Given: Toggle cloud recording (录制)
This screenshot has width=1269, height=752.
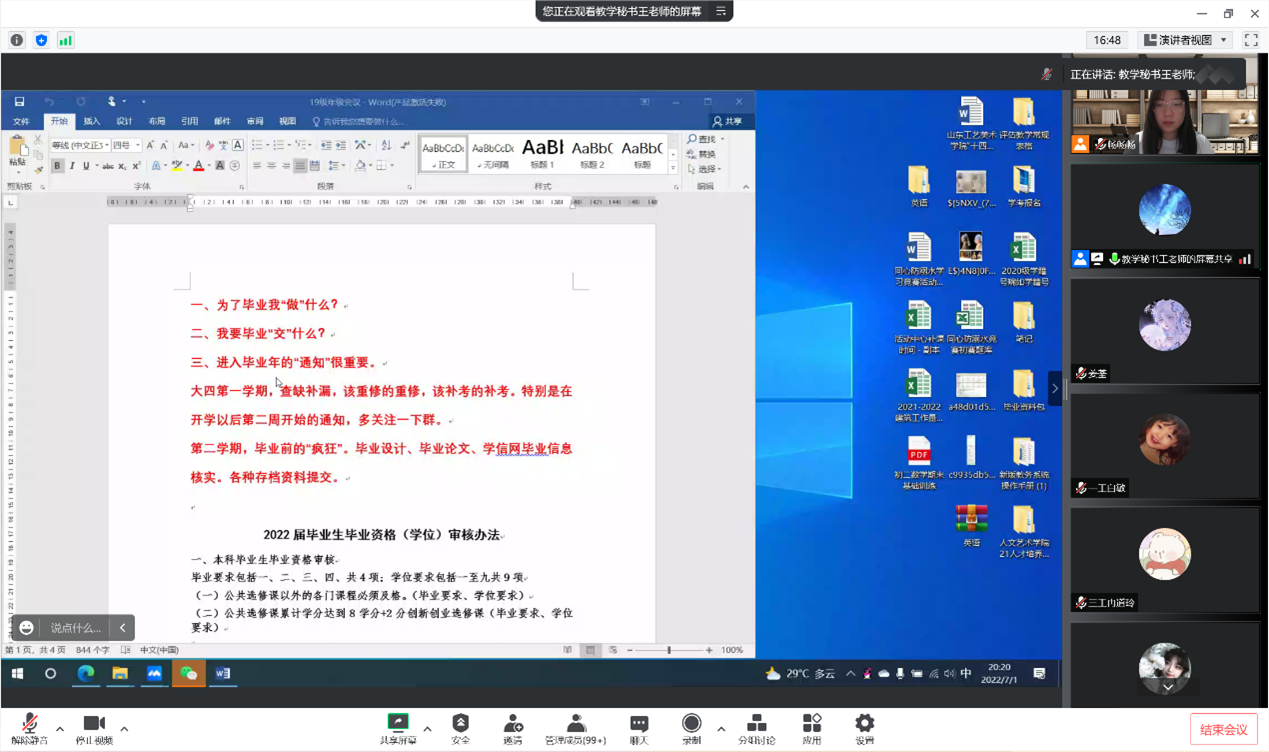Looking at the screenshot, I should point(691,727).
